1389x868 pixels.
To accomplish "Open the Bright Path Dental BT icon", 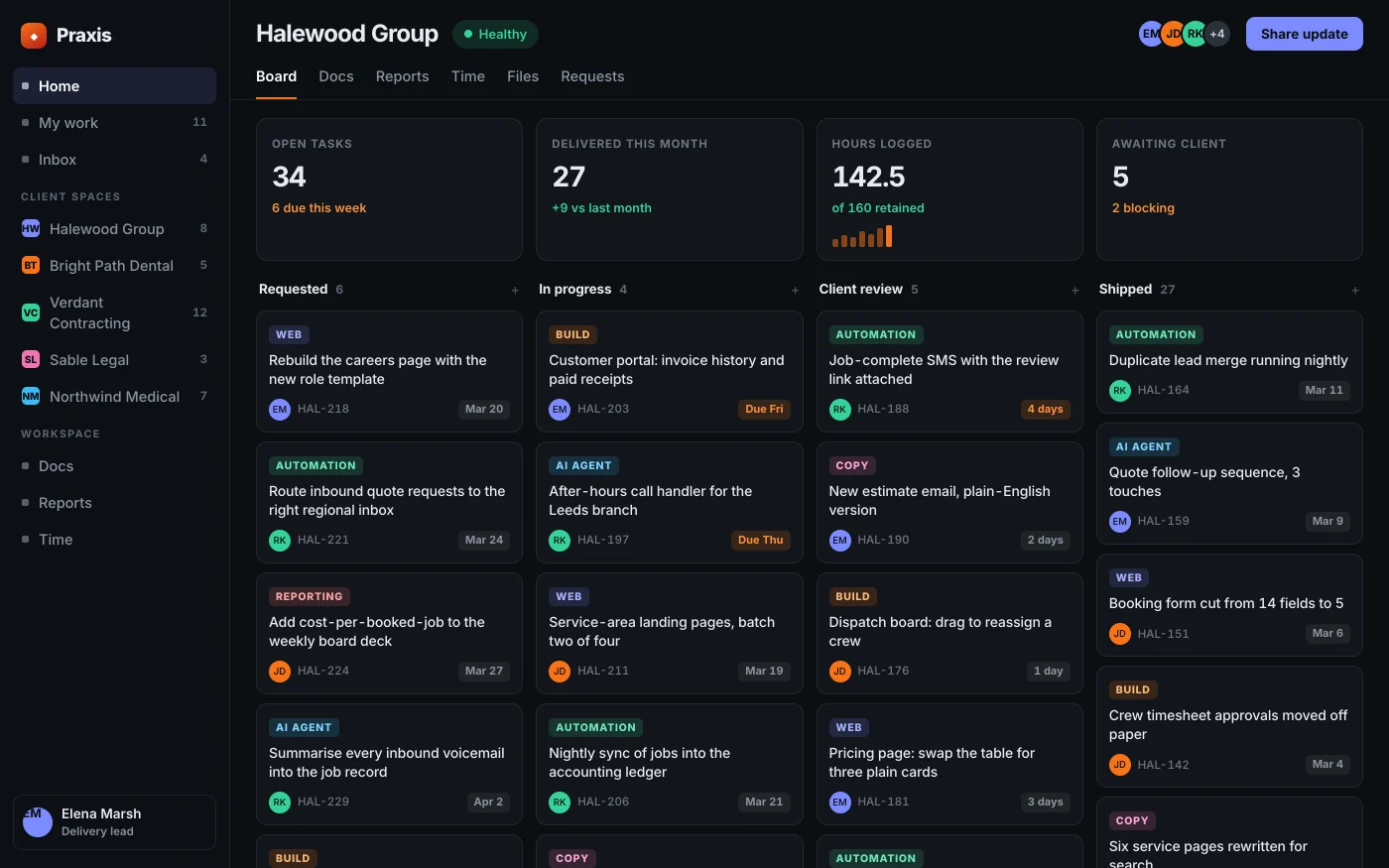I will tap(31, 266).
